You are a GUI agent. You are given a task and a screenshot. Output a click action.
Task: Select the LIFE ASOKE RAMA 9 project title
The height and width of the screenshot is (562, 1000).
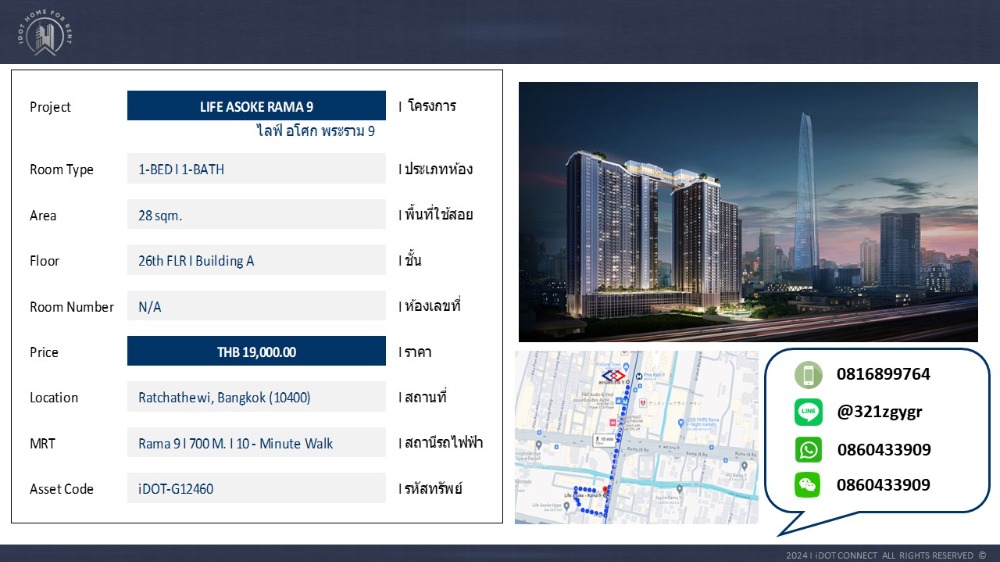coord(256,106)
